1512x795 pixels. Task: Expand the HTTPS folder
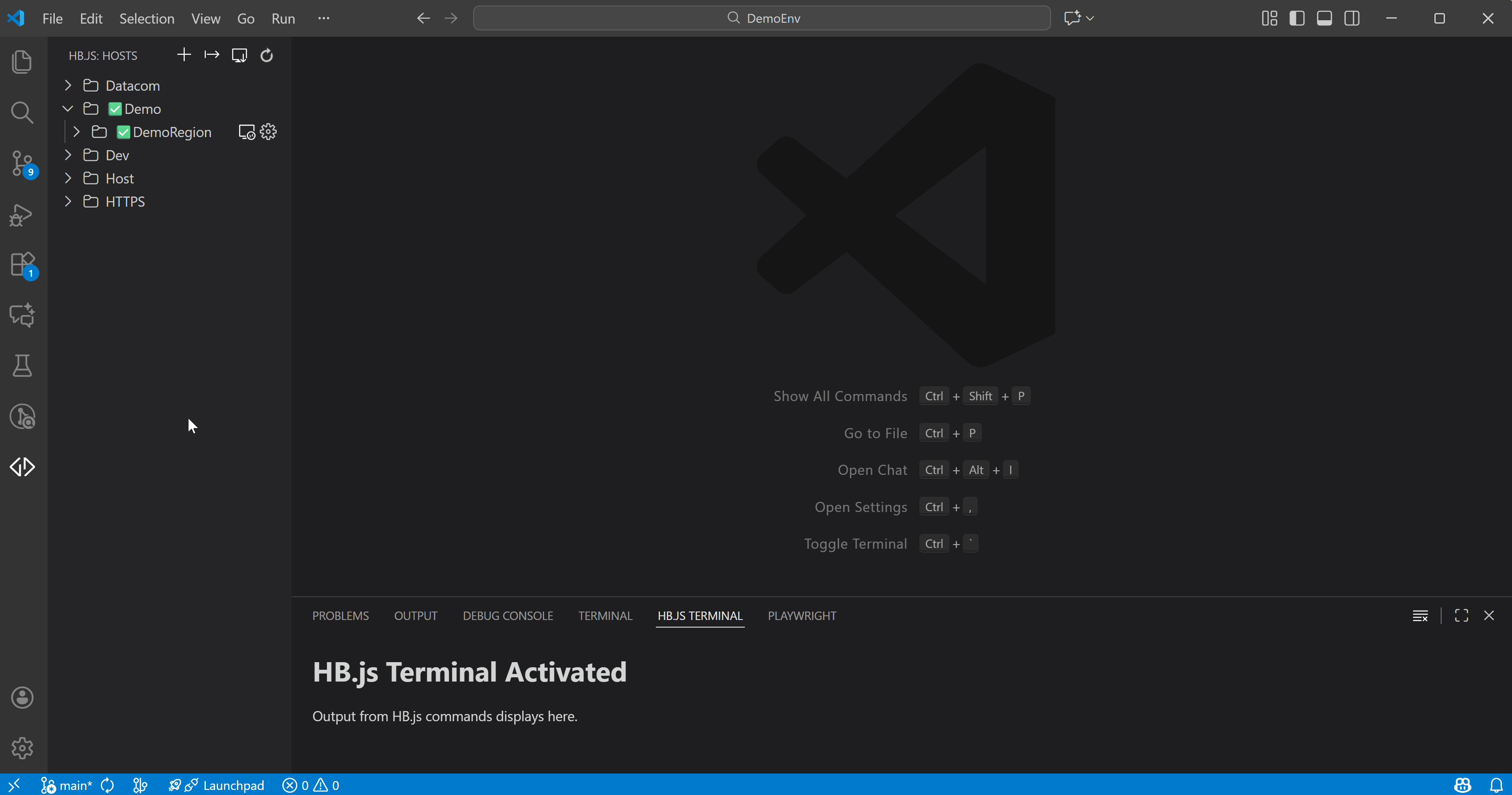pyautogui.click(x=68, y=202)
